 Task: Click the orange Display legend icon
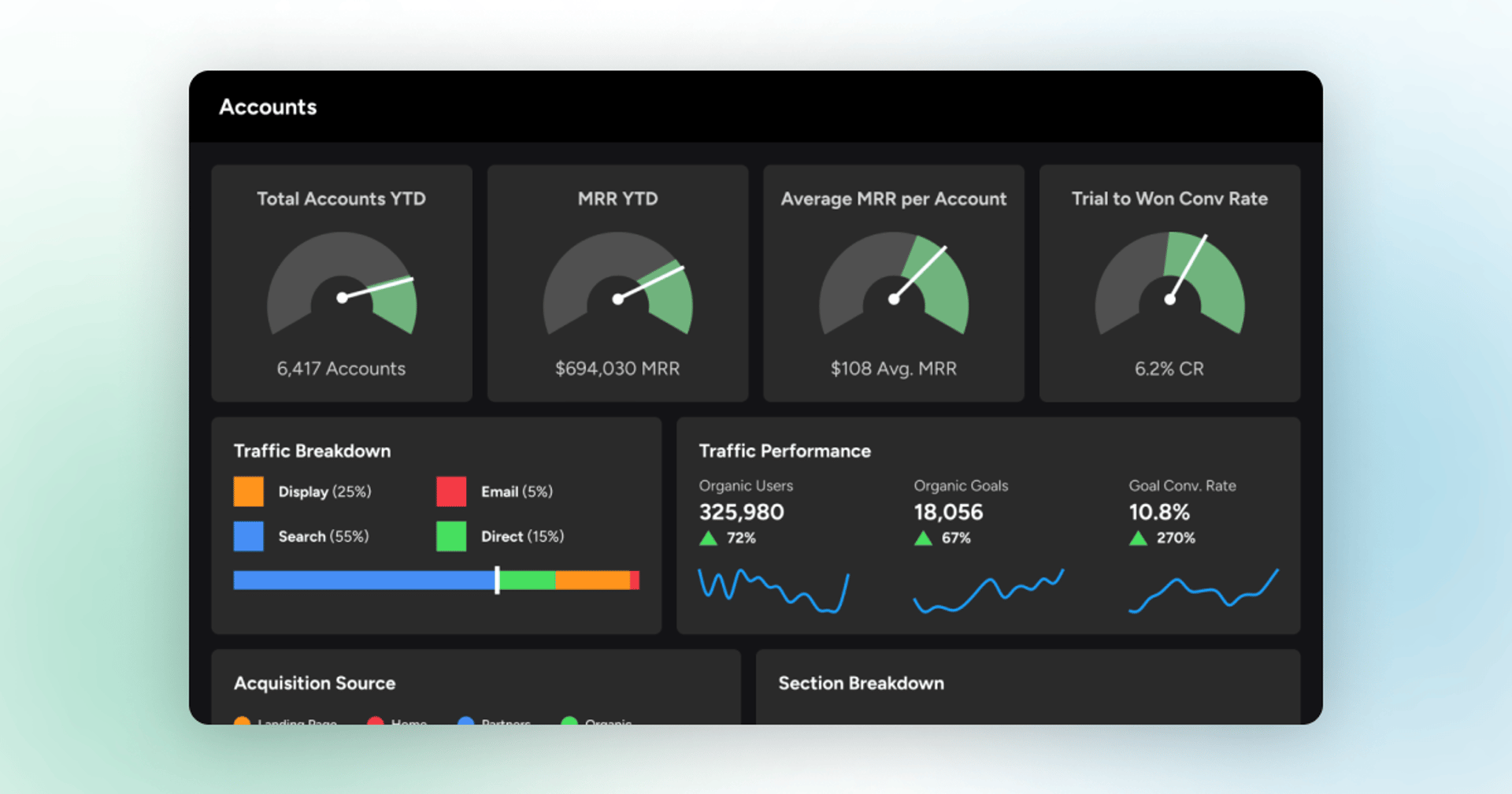coord(247,491)
